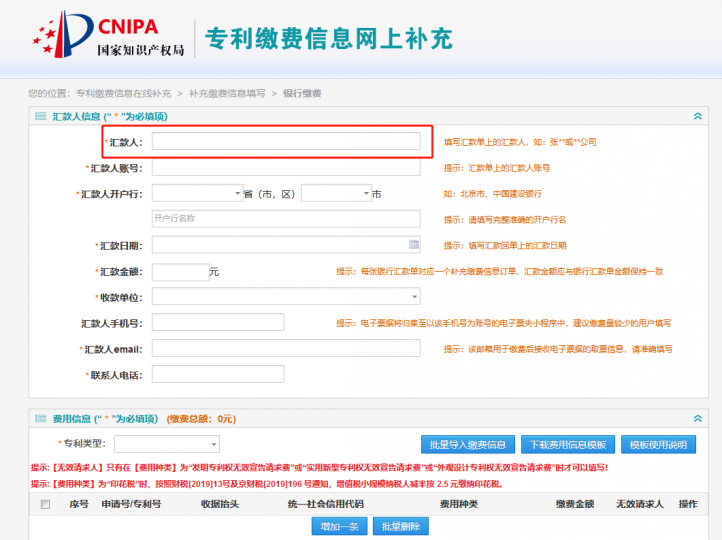Viewport: 722px width, 540px height.
Task: Click 下载费用信息模板 button
Action: pyautogui.click(x=568, y=445)
